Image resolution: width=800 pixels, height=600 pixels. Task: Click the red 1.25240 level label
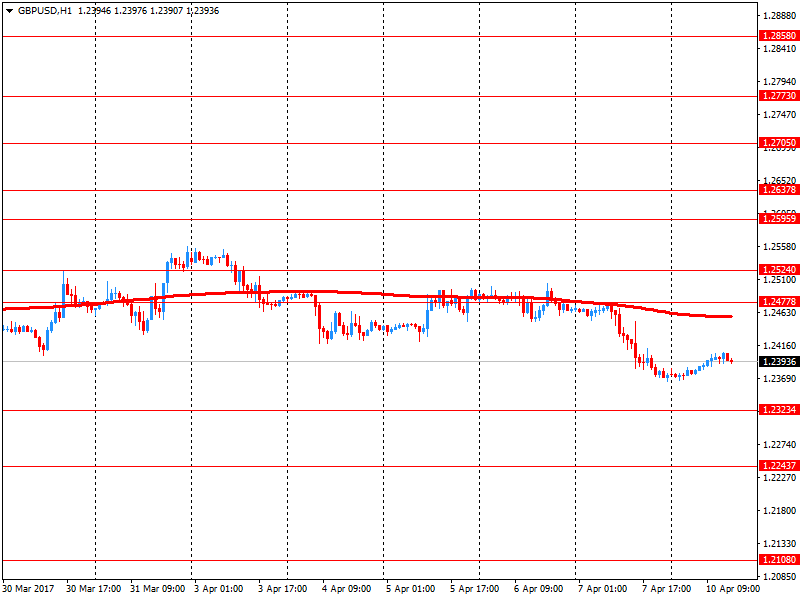coord(779,270)
